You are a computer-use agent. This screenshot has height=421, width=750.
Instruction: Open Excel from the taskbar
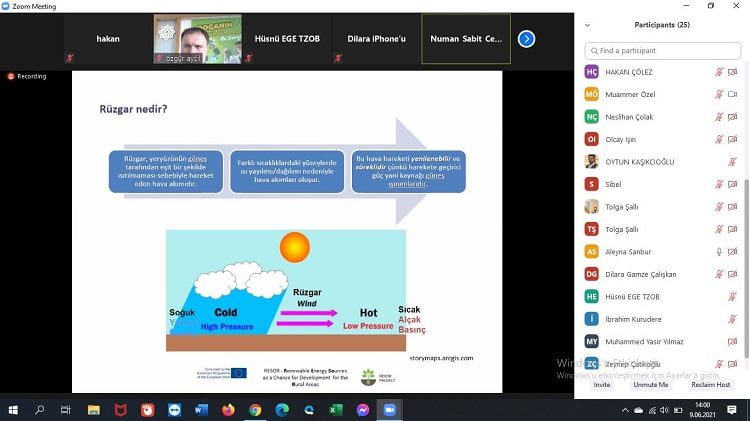click(x=336, y=410)
